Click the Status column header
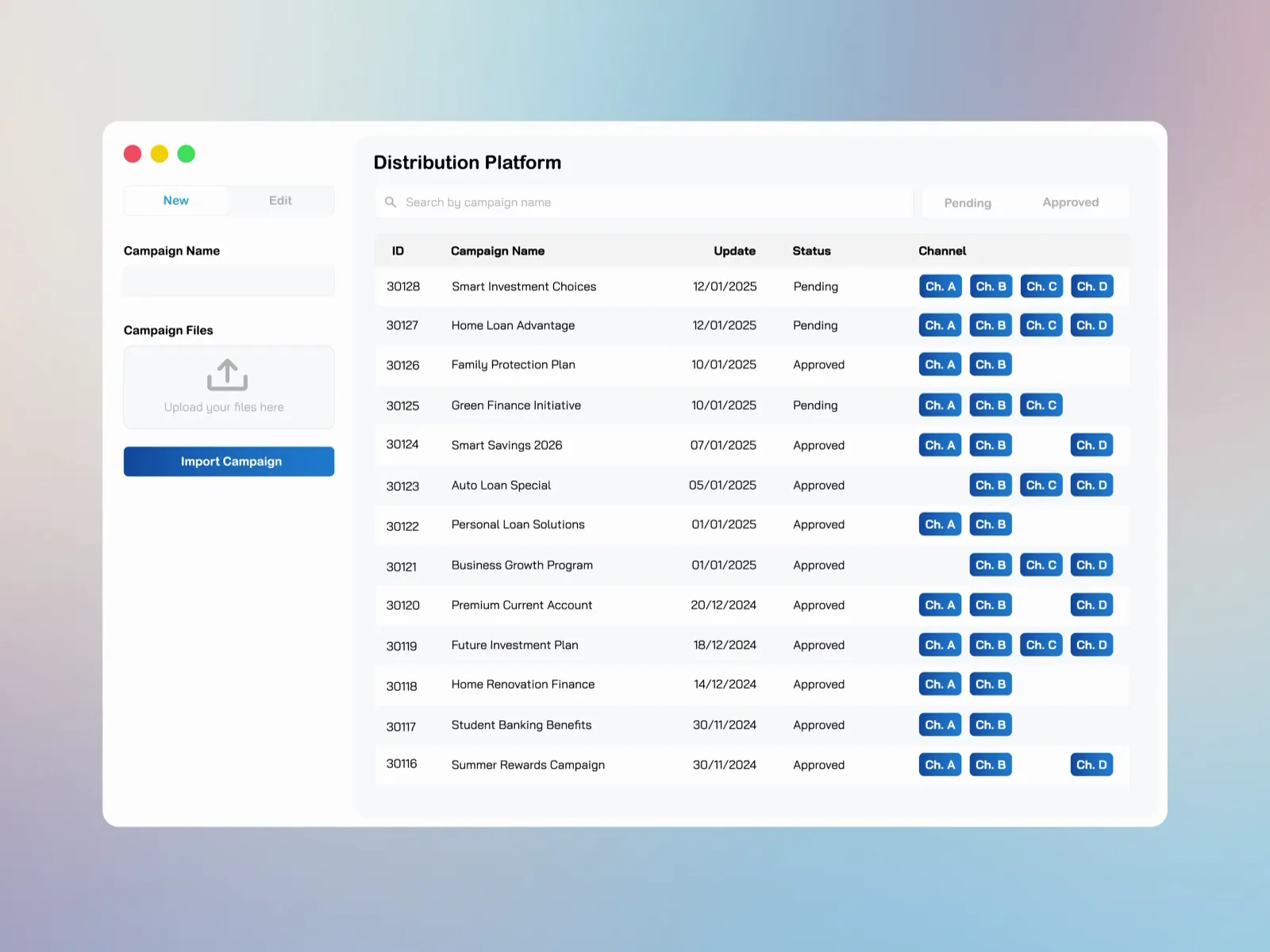The image size is (1270, 952). click(811, 251)
